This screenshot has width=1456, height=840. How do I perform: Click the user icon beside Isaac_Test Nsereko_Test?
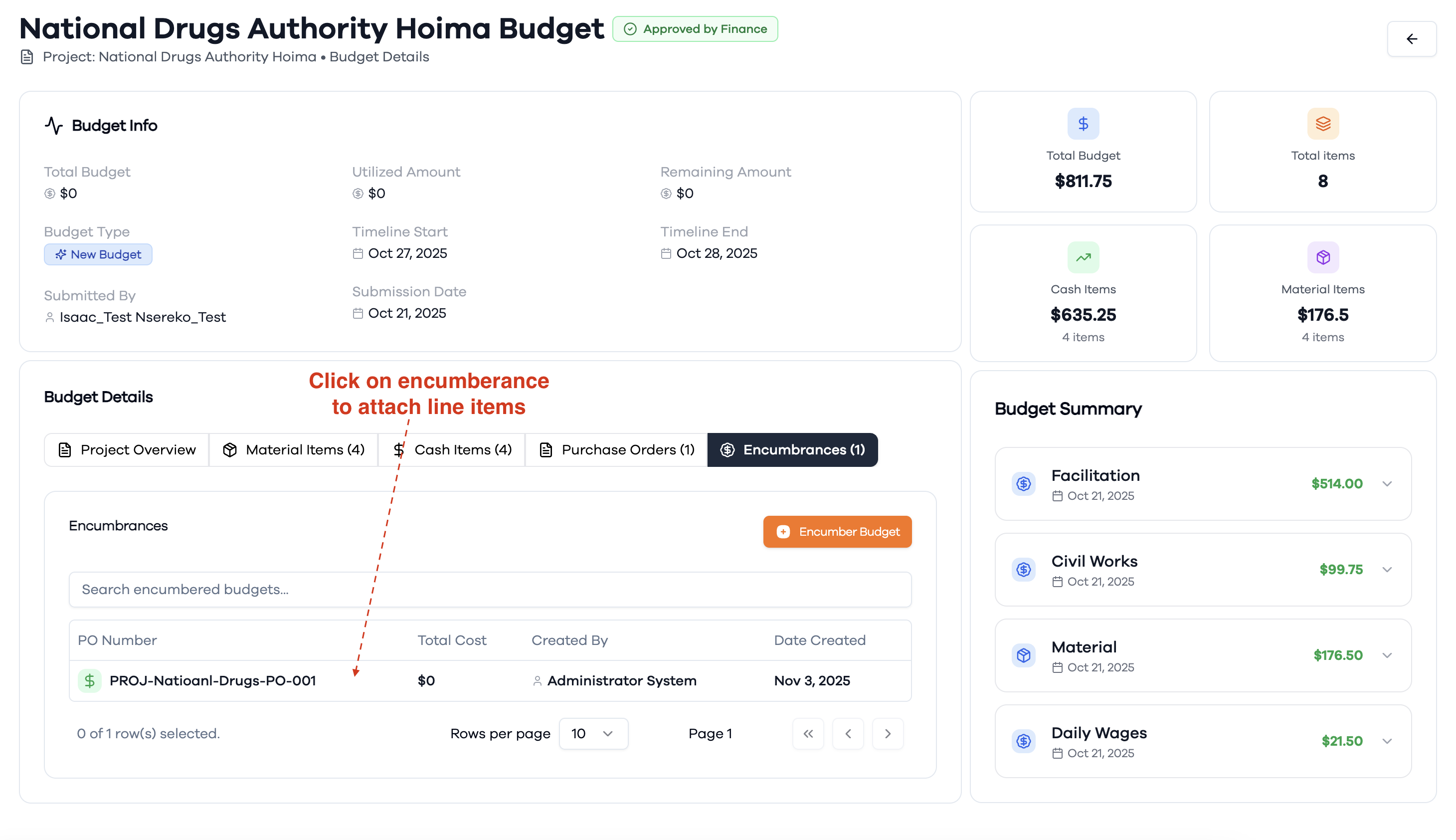(49, 317)
